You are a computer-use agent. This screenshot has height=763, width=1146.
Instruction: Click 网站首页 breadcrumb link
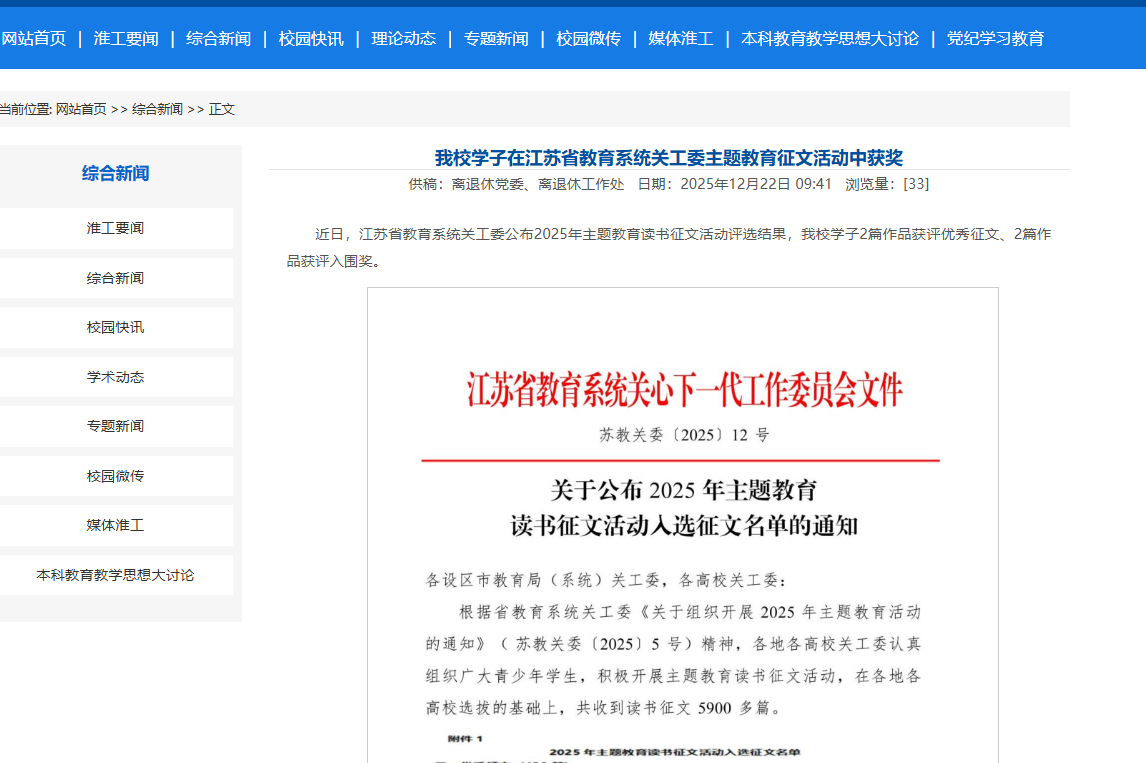point(81,109)
